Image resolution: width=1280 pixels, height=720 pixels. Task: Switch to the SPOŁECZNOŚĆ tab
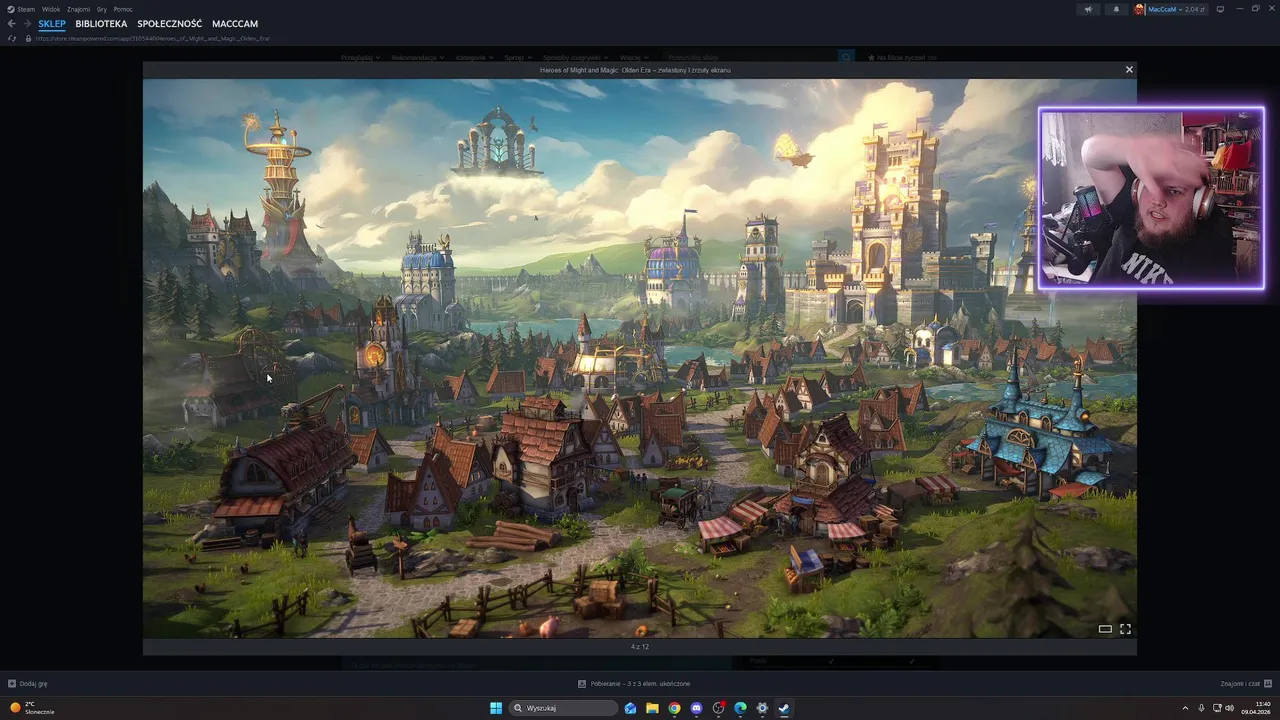click(x=169, y=23)
